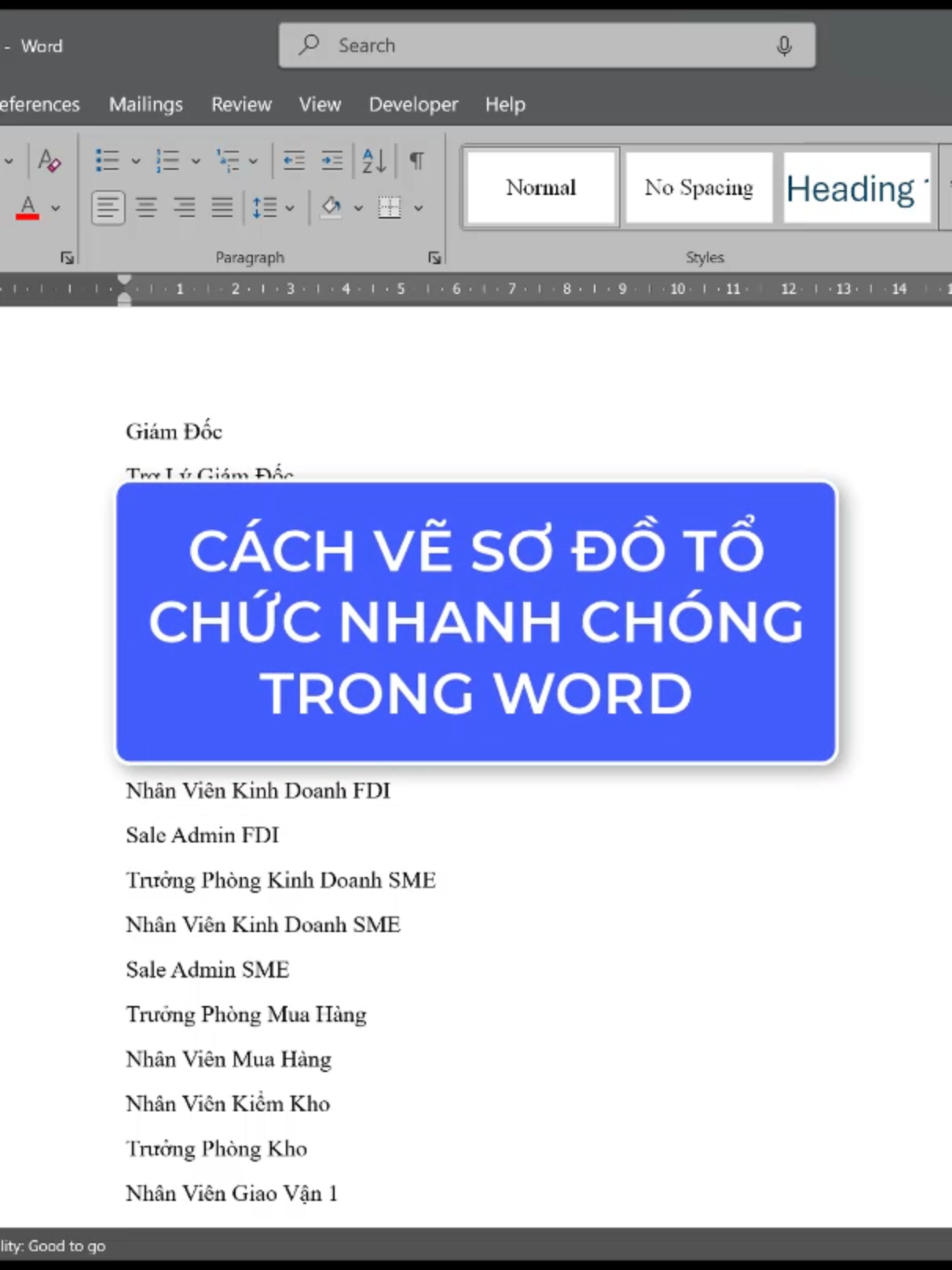
Task: Click the line 'Trưởng Phòng Mua Hàng'
Action: (246, 1015)
